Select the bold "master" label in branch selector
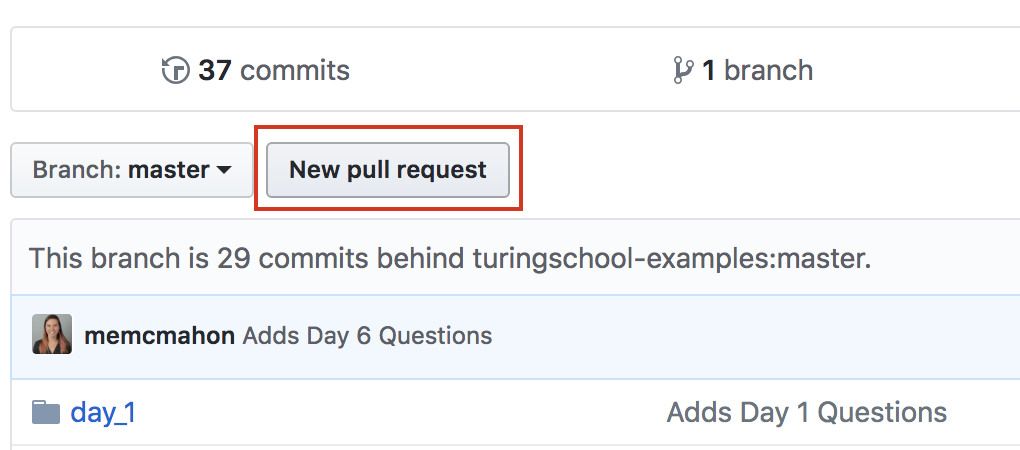The width and height of the screenshot is (1020, 450). coord(169,170)
